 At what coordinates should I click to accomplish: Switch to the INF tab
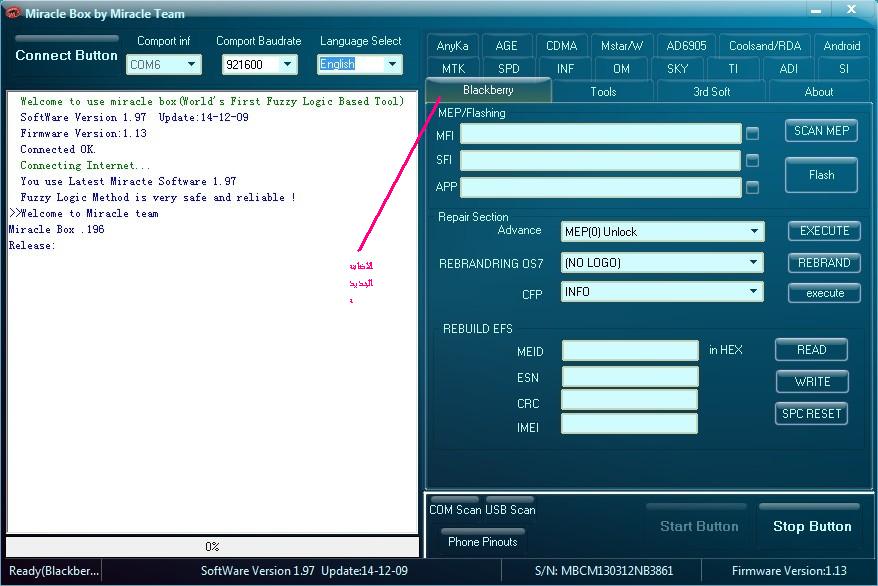pos(565,69)
